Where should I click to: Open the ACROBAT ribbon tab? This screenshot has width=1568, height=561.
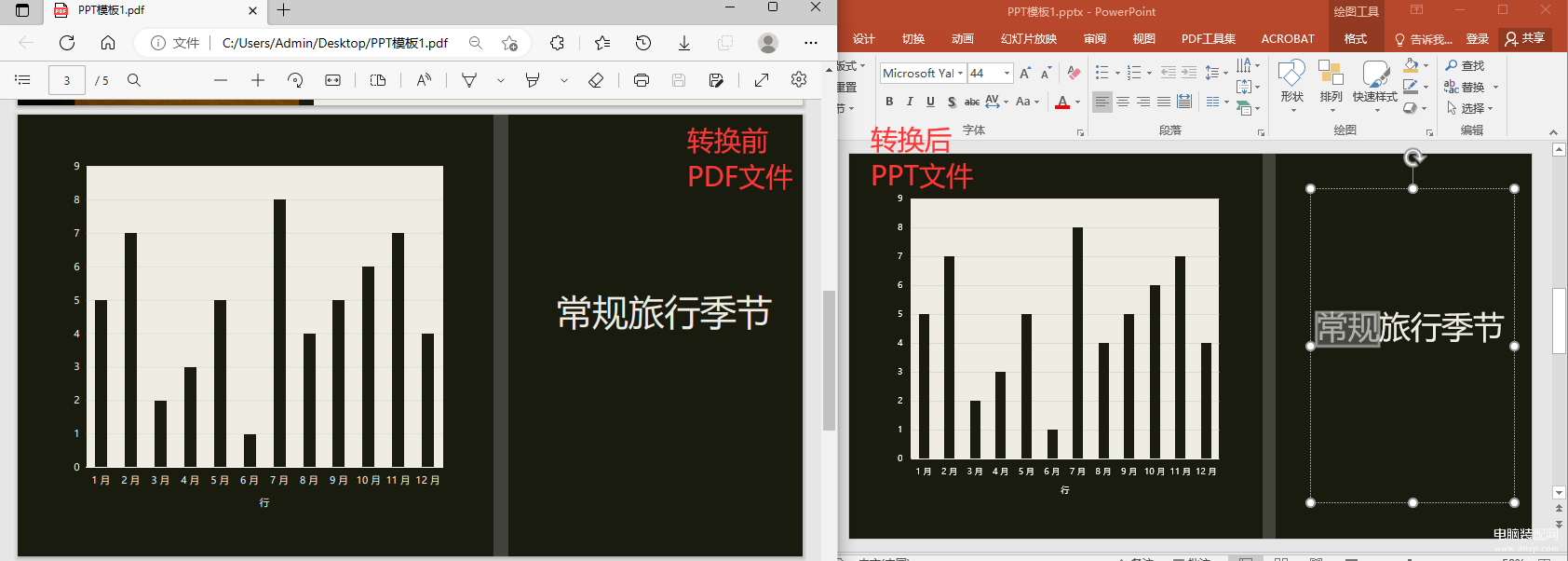(x=1288, y=39)
